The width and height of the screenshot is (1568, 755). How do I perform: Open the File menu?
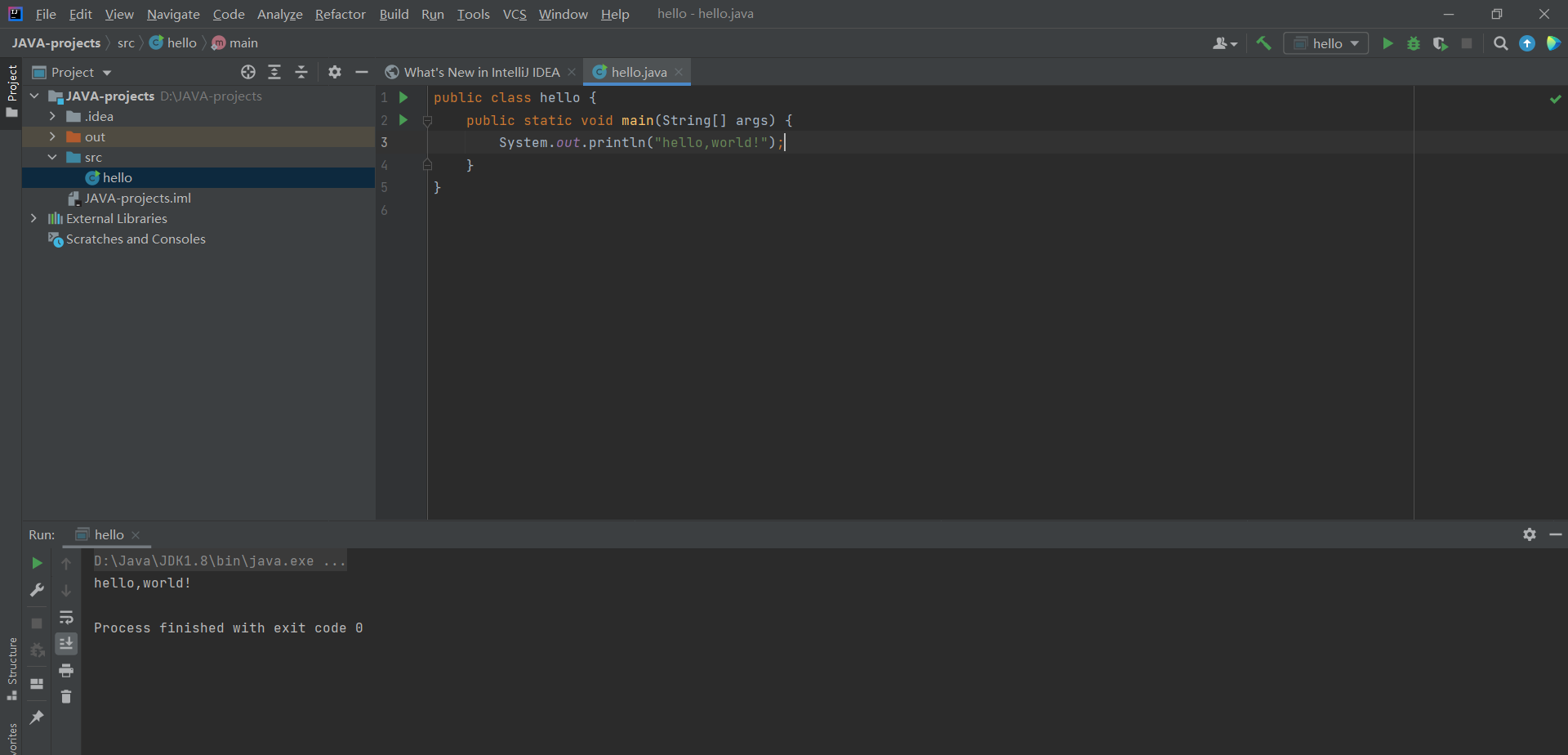46,14
